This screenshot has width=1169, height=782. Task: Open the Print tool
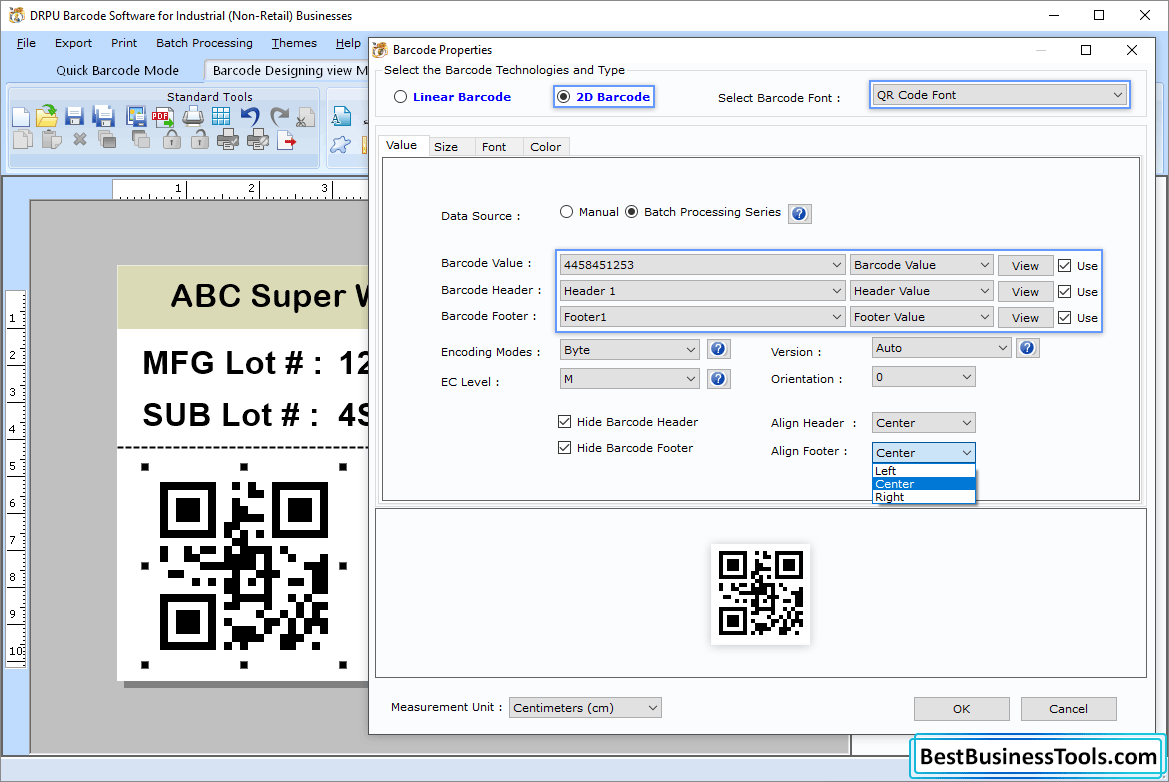tap(190, 115)
